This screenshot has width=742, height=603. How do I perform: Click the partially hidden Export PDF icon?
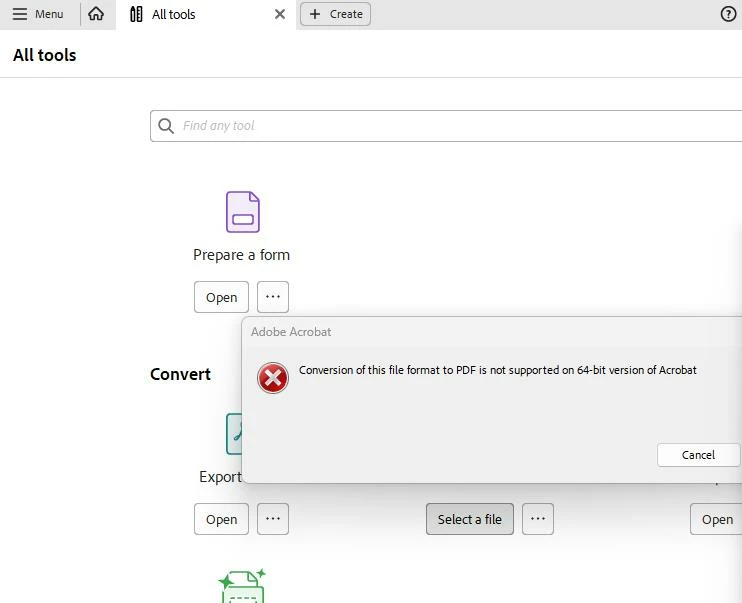(234, 434)
